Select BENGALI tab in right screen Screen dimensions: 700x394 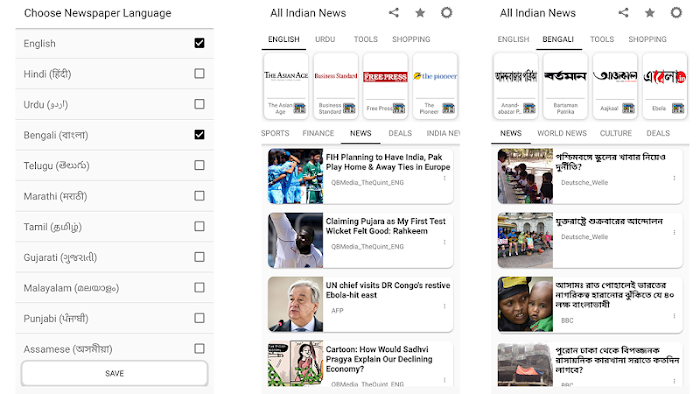[558, 39]
